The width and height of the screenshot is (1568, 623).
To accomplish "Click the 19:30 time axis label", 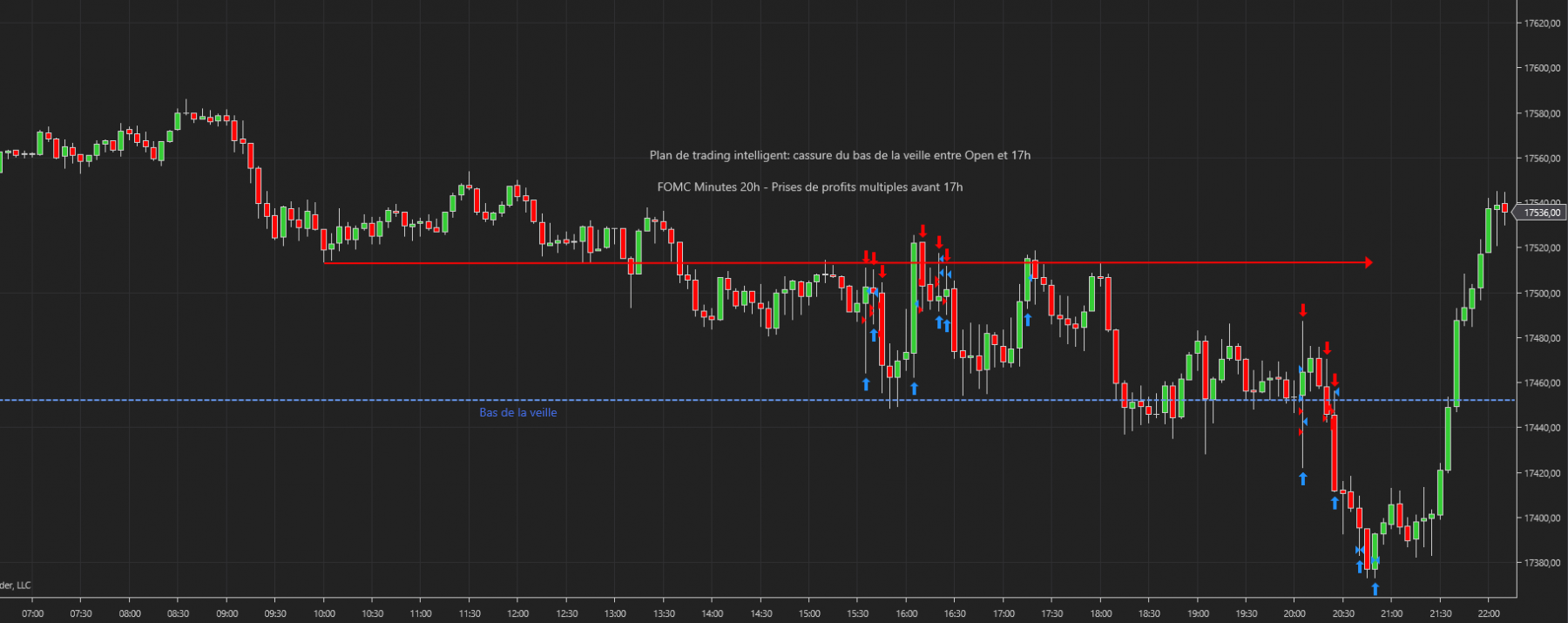I will pos(1246,613).
